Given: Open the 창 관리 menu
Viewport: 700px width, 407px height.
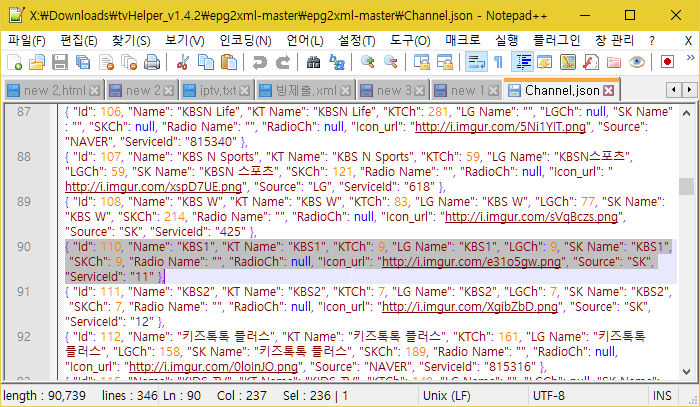Looking at the screenshot, I should tap(614, 41).
